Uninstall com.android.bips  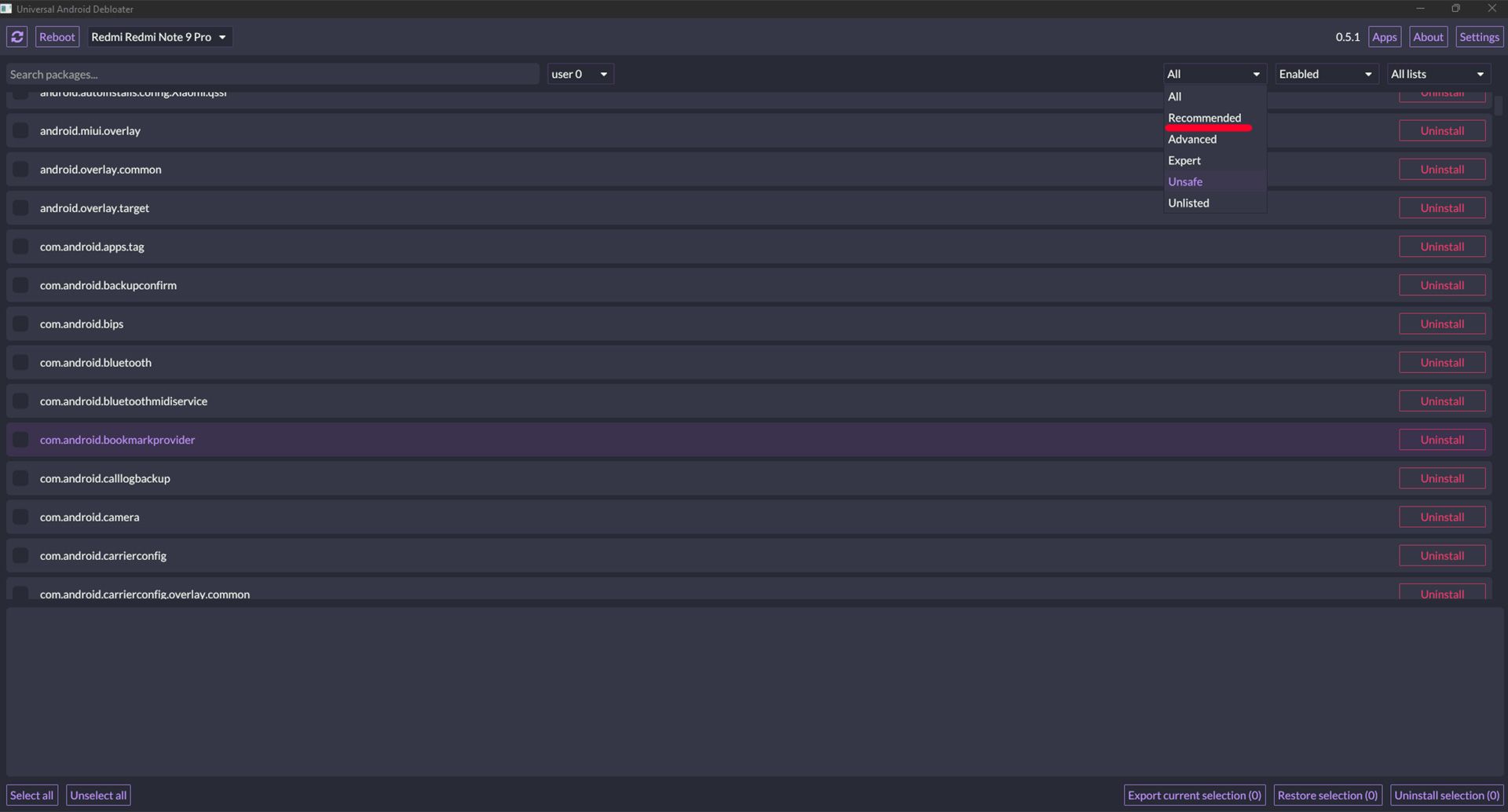(x=1442, y=324)
